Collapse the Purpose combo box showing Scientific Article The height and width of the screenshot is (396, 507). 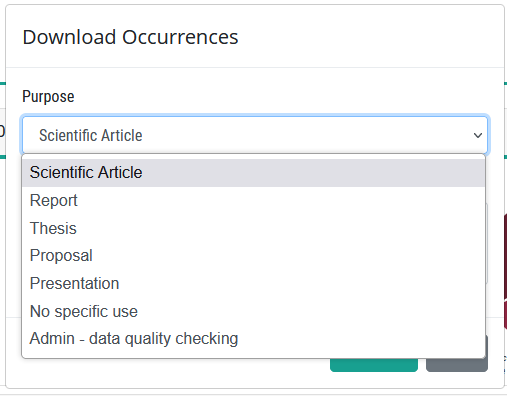tap(255, 135)
